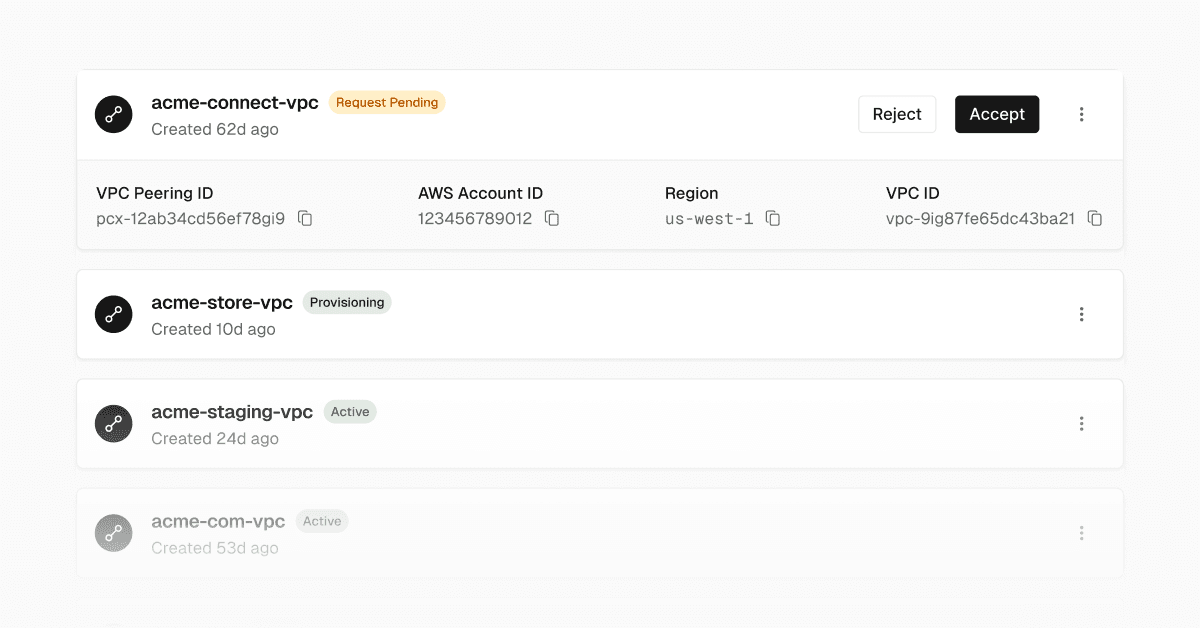Copy the VPC ID value

tap(1095, 218)
